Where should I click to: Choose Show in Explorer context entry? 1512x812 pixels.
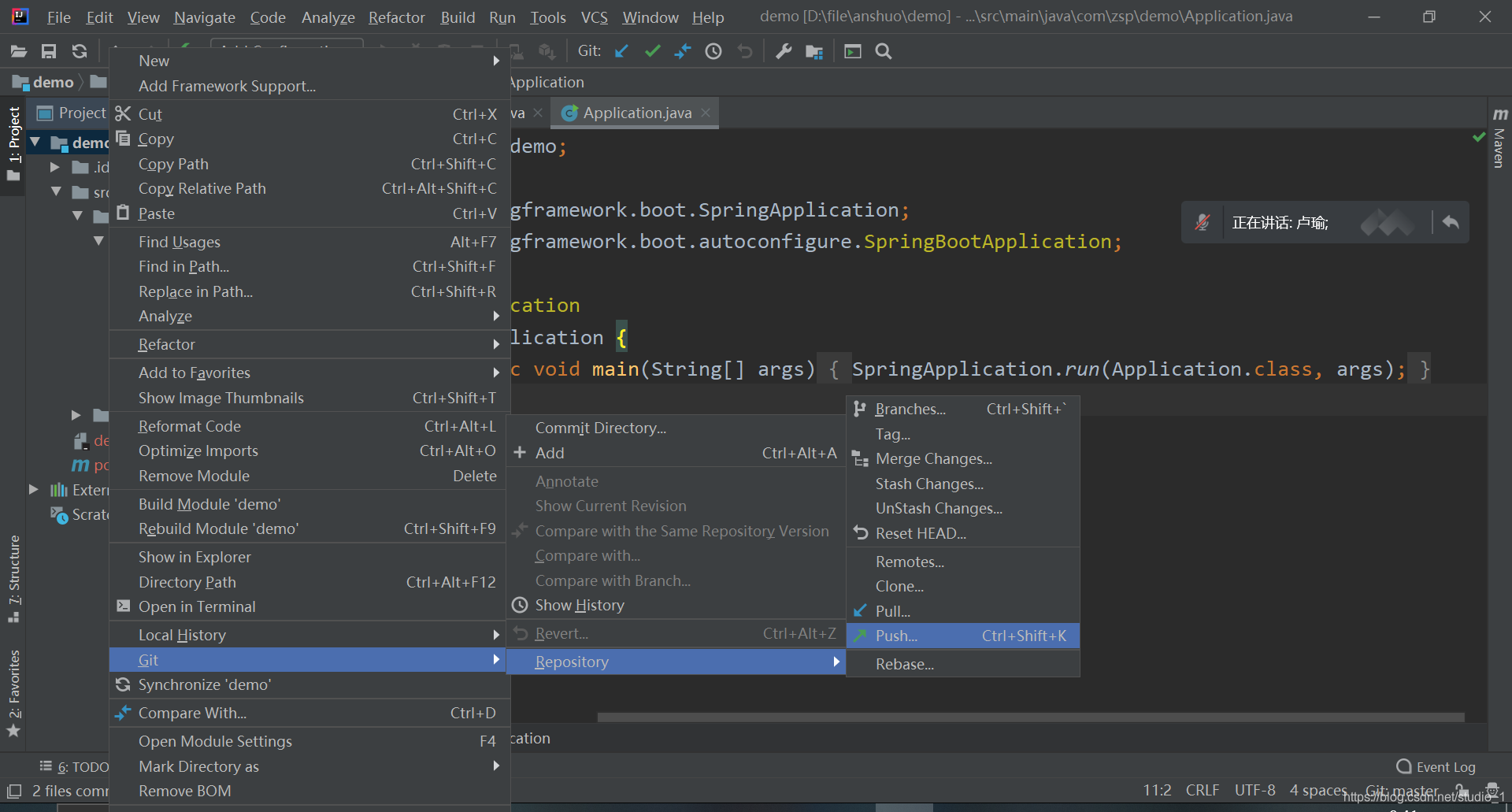click(309, 557)
